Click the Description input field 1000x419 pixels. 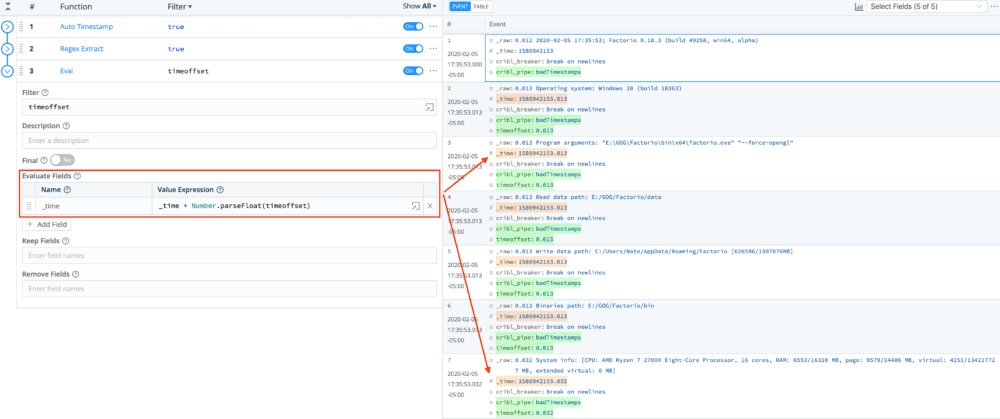tap(230, 140)
